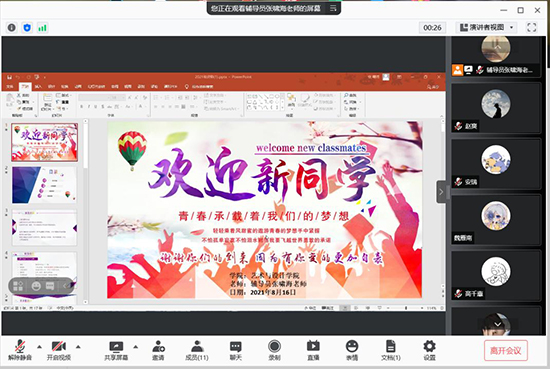The image size is (550, 369).
Task: Open the blue security shield icon
Action: 27,27
